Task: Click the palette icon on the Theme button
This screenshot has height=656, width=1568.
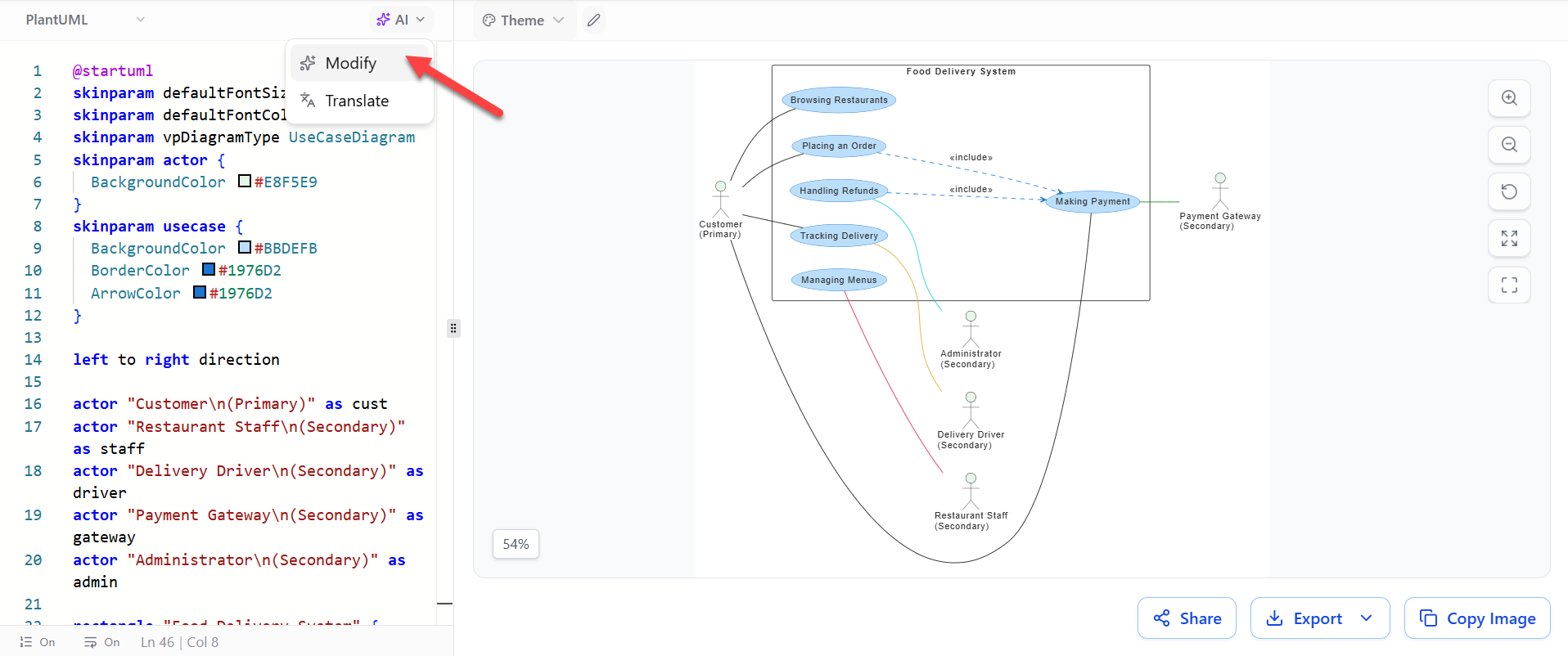Action: tap(489, 20)
